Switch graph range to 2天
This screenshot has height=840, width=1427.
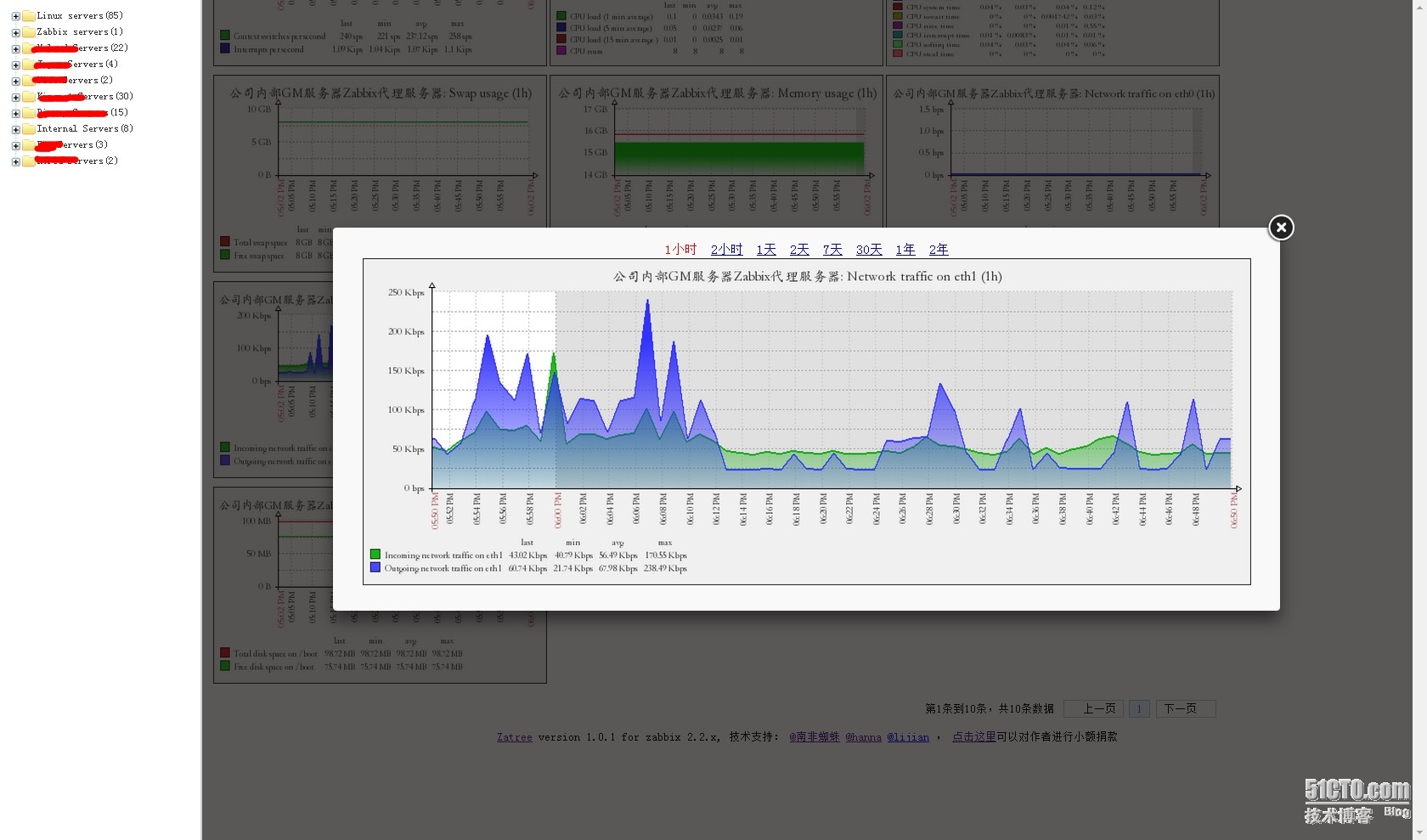pyautogui.click(x=799, y=250)
